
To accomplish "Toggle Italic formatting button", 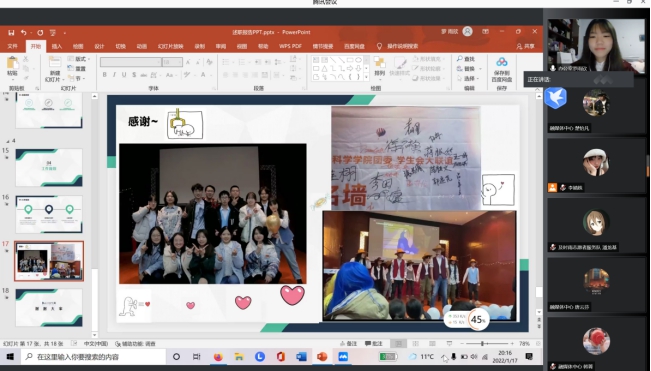I will click(115, 75).
